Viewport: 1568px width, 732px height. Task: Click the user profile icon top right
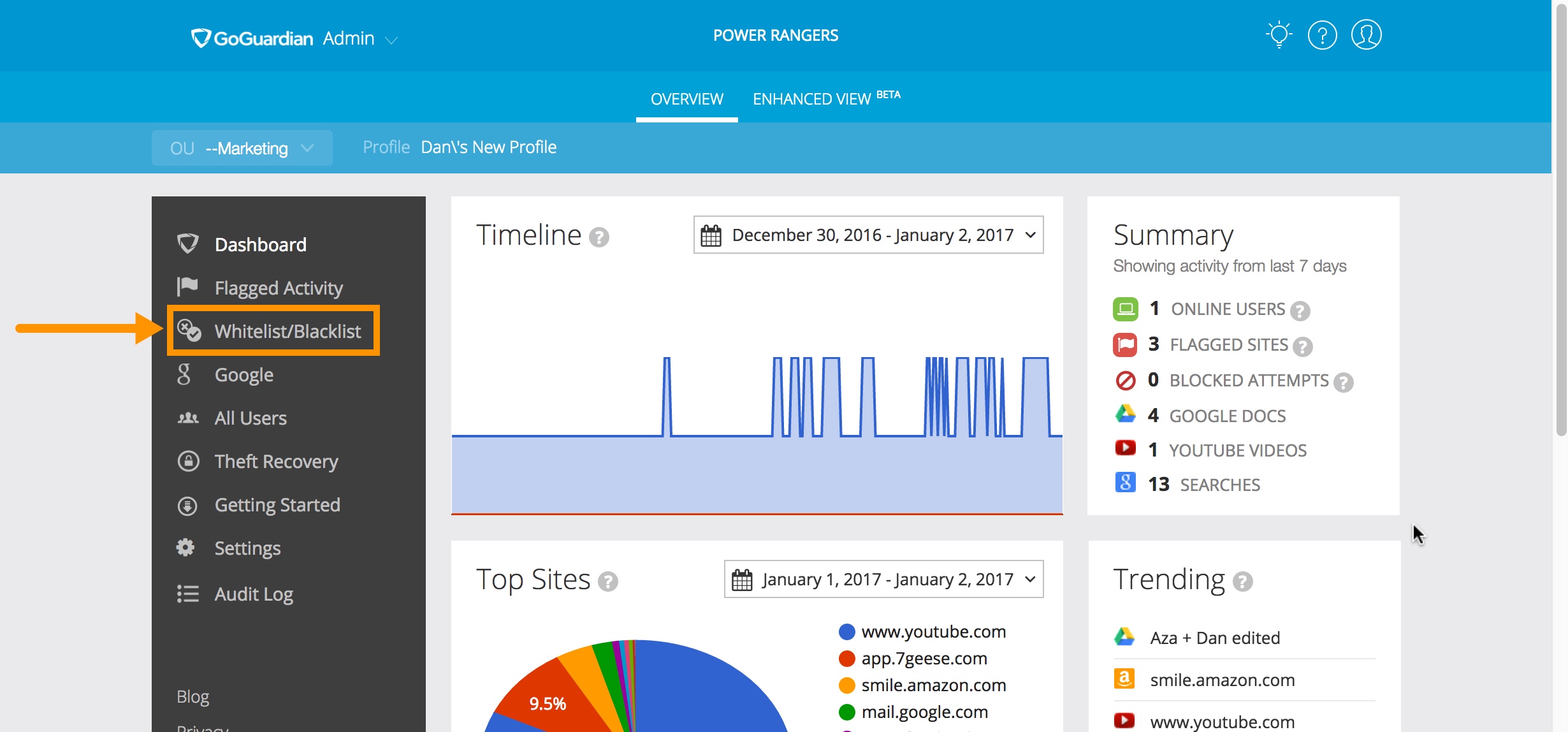(1366, 34)
